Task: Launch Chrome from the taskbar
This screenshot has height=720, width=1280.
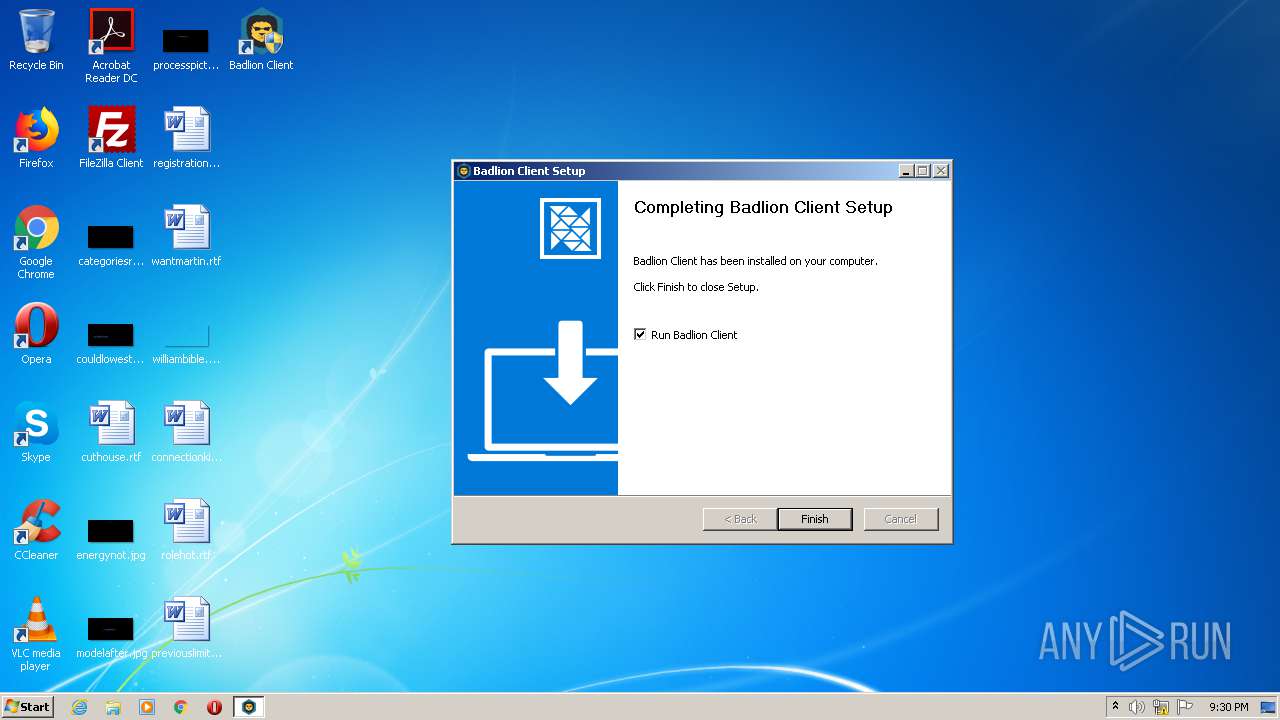Action: click(x=181, y=707)
